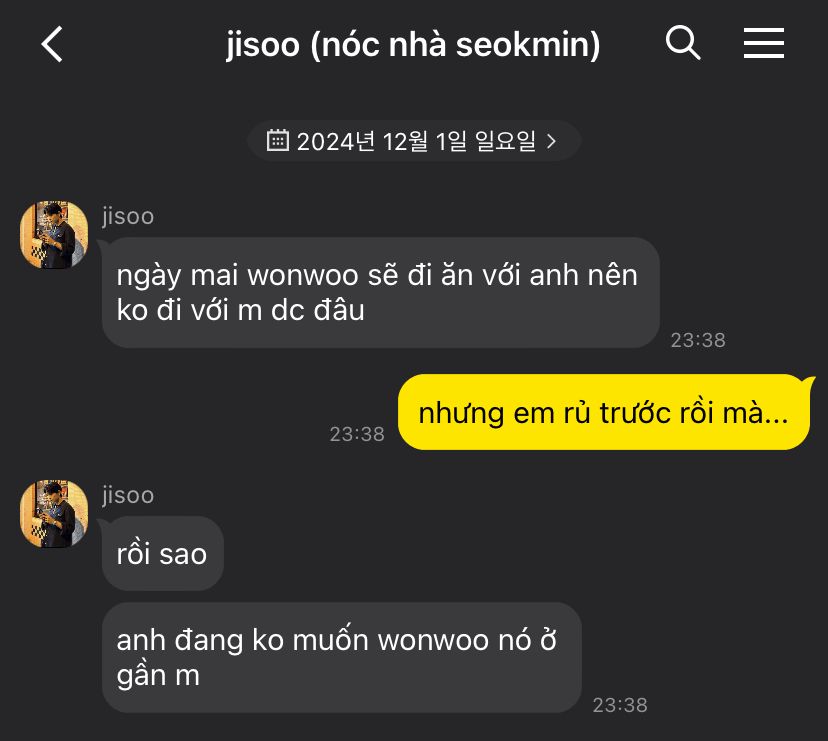Viewport: 828px width, 741px height.
Task: Tap the 'jisoo' name above 'rồi sao'
Action: pos(128,495)
